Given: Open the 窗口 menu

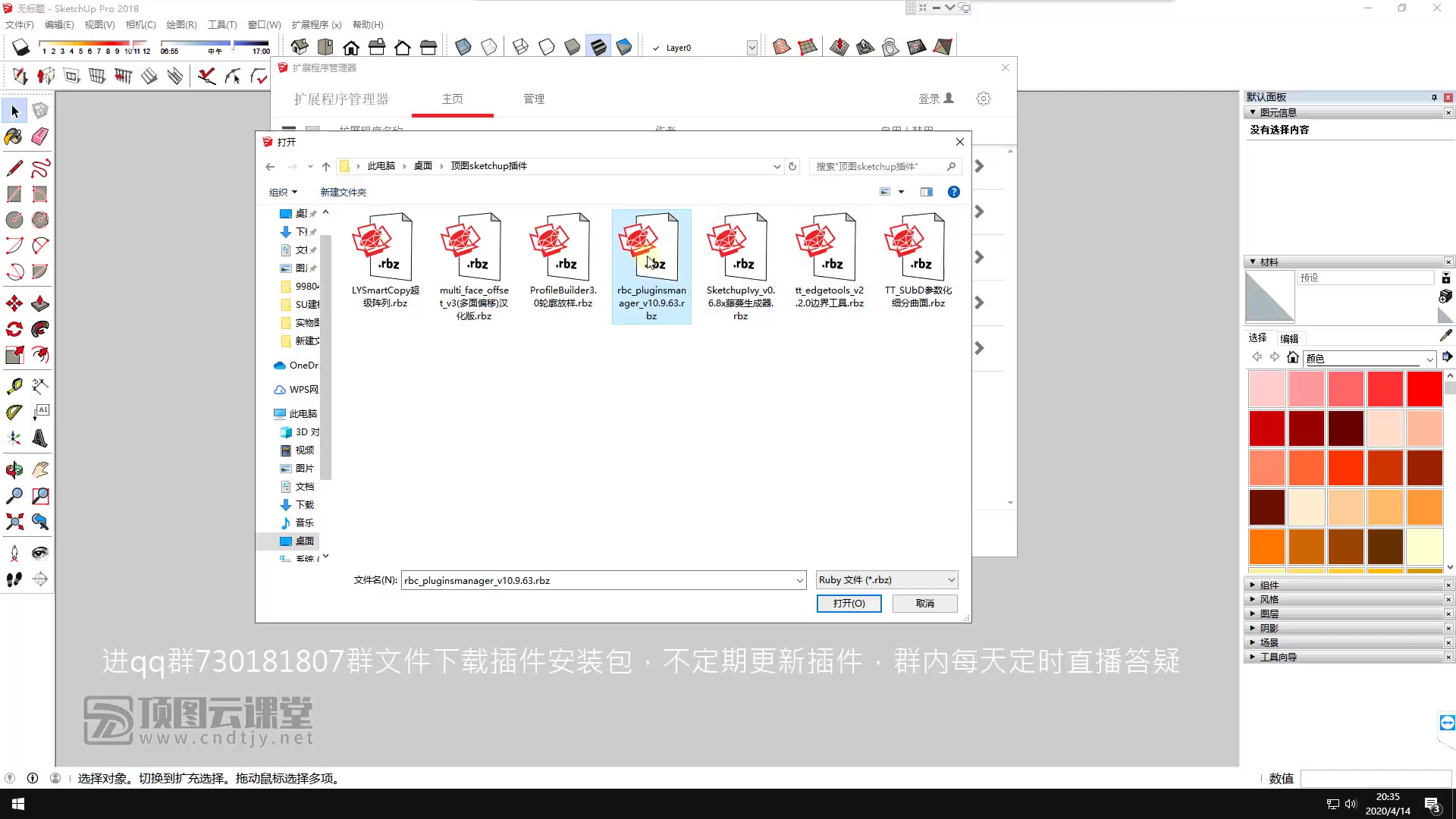Looking at the screenshot, I should pos(264,24).
